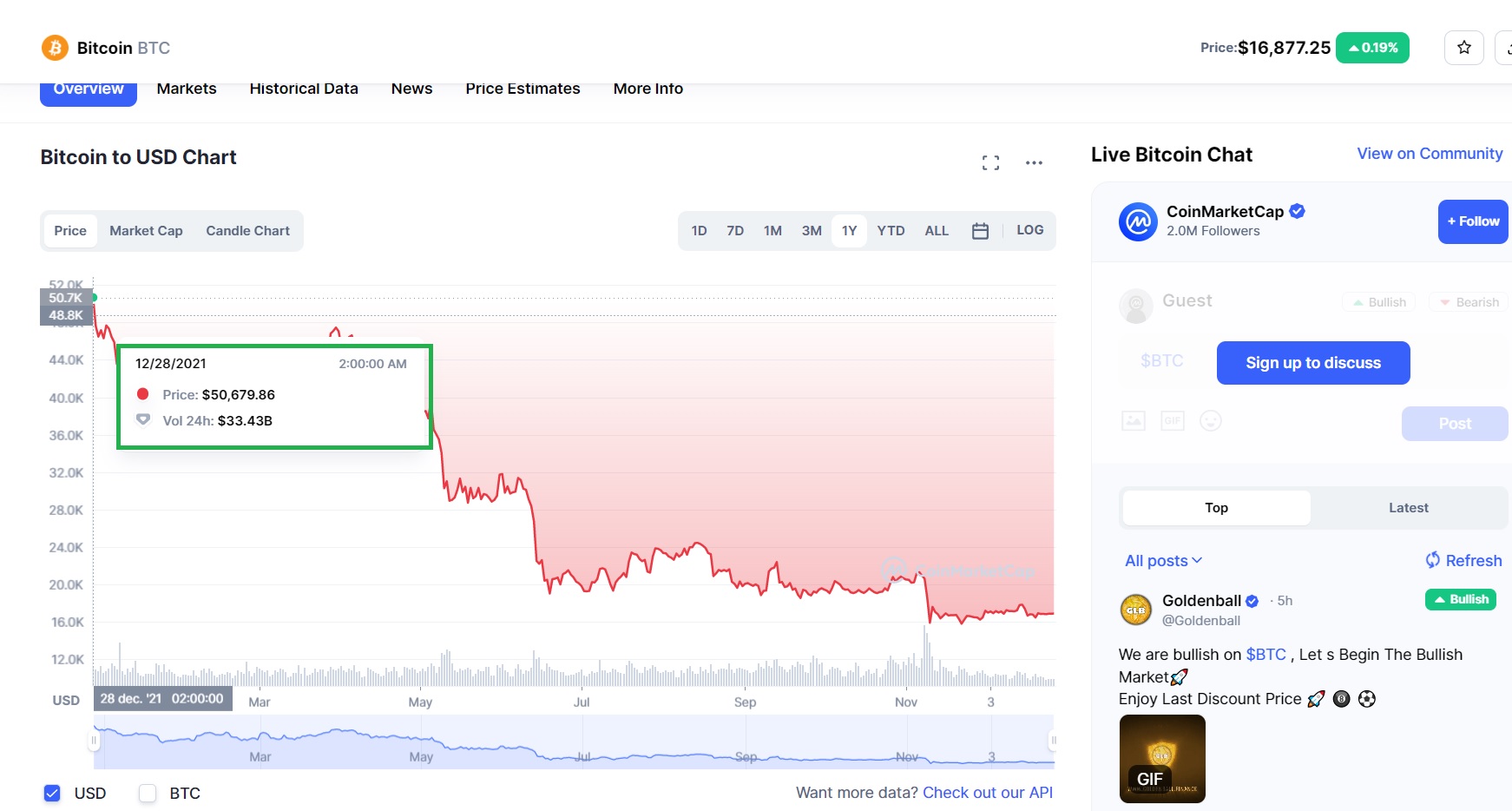The width and height of the screenshot is (1512, 811).
Task: Open View on Community link
Action: pyautogui.click(x=1430, y=154)
